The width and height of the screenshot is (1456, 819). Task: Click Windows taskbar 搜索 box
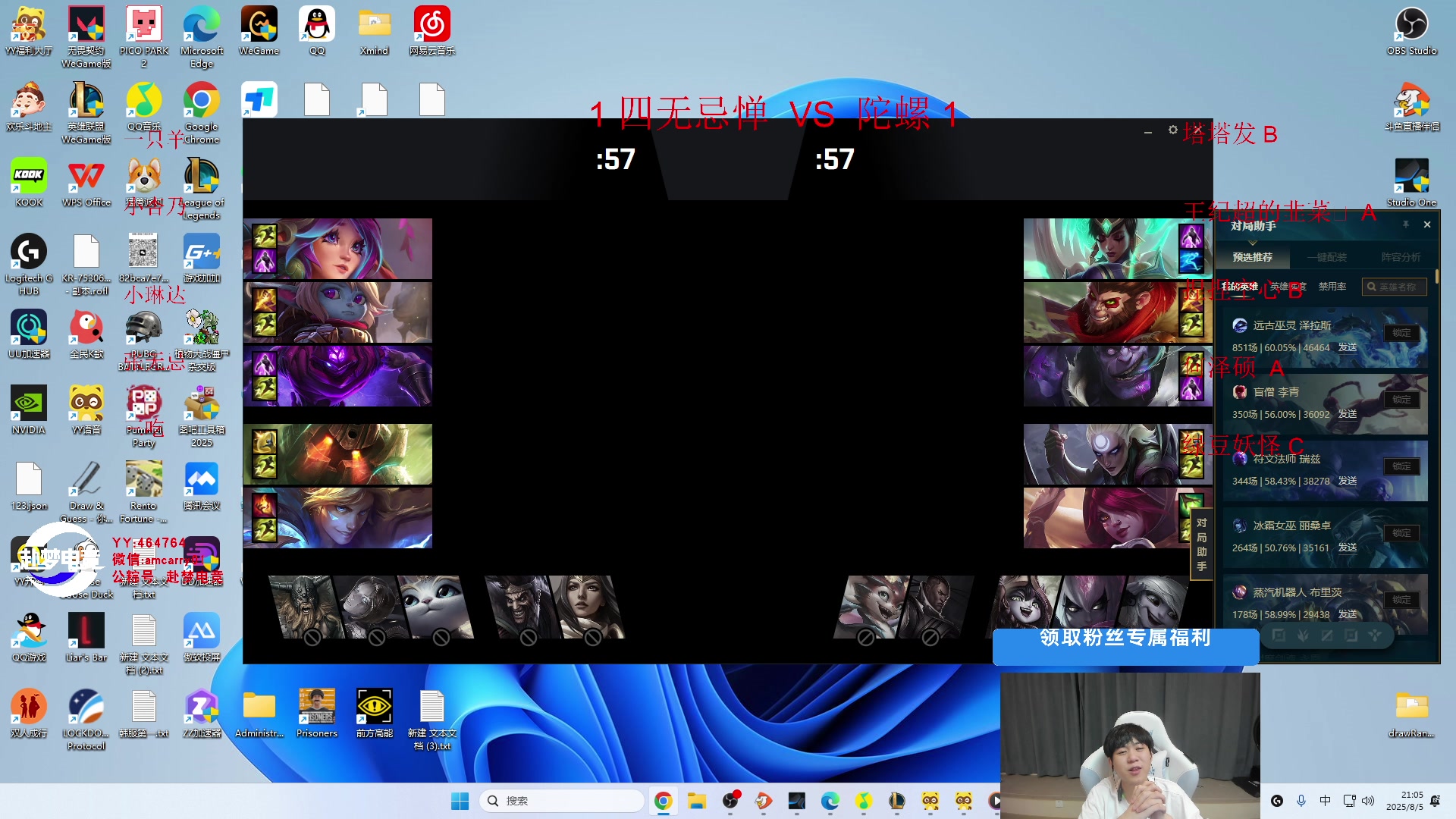(x=562, y=801)
